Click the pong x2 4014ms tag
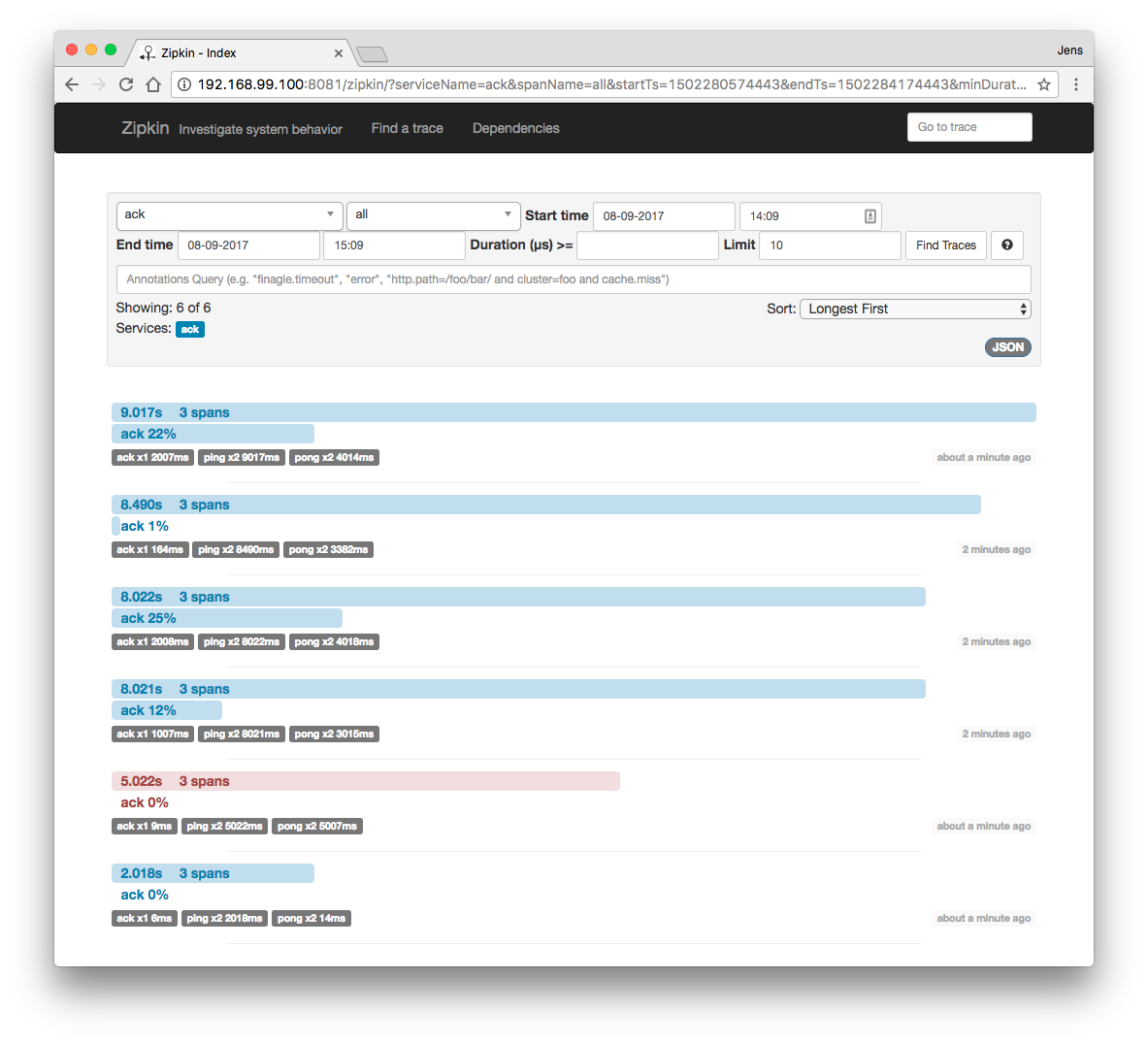The image size is (1148, 1044). (x=334, y=458)
